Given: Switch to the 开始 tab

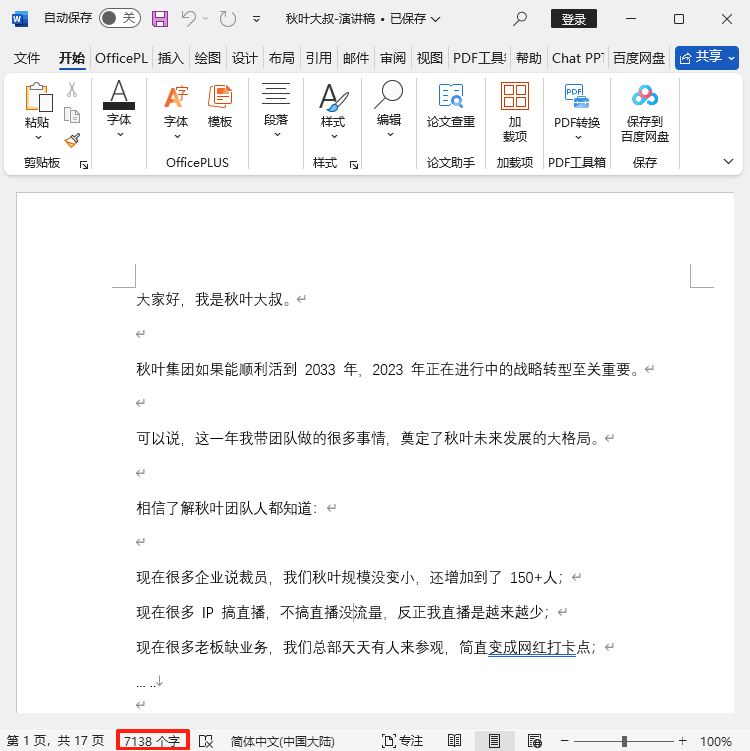Looking at the screenshot, I should point(72,58).
